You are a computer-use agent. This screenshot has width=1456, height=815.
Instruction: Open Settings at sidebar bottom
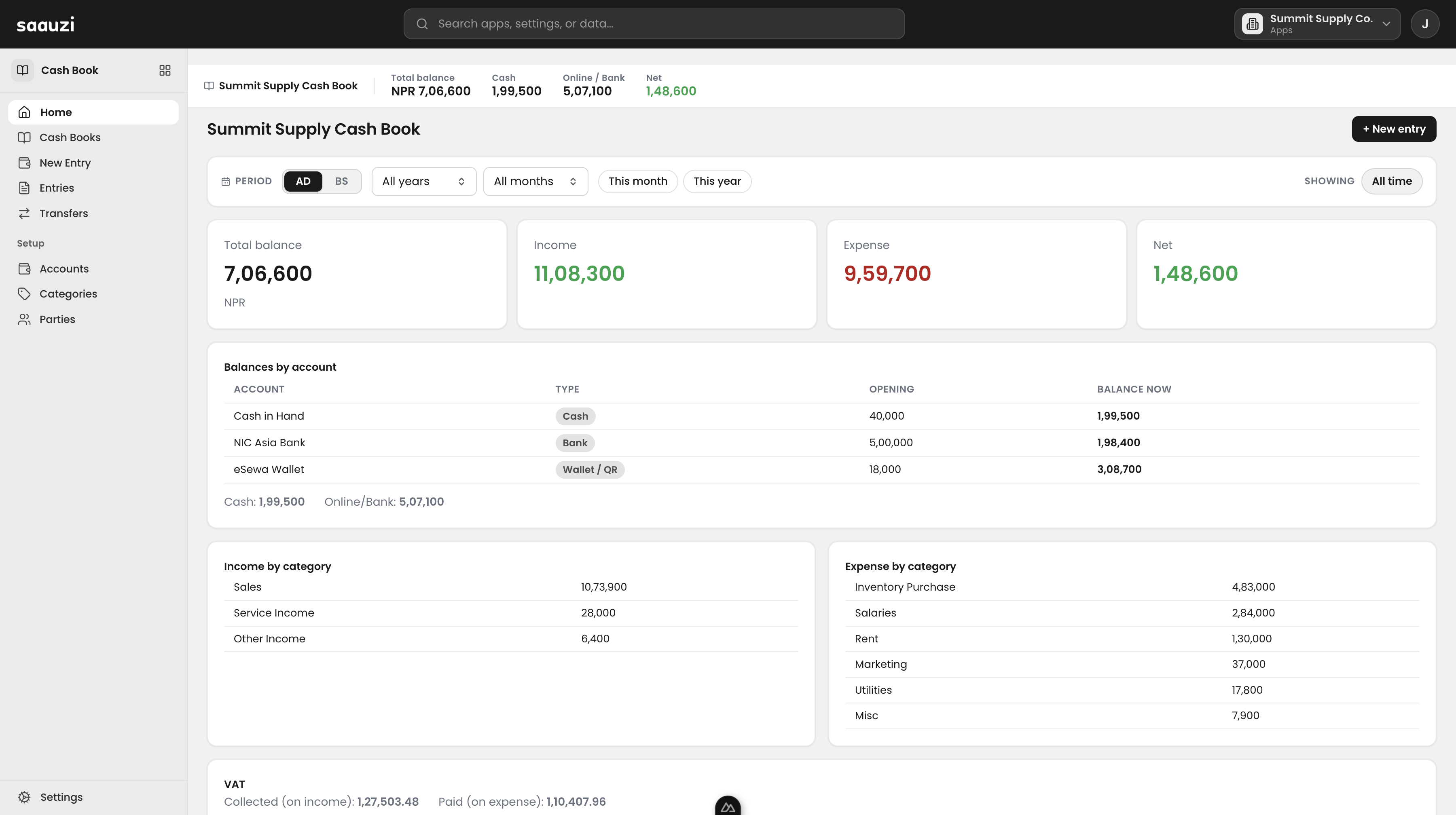[x=93, y=797]
